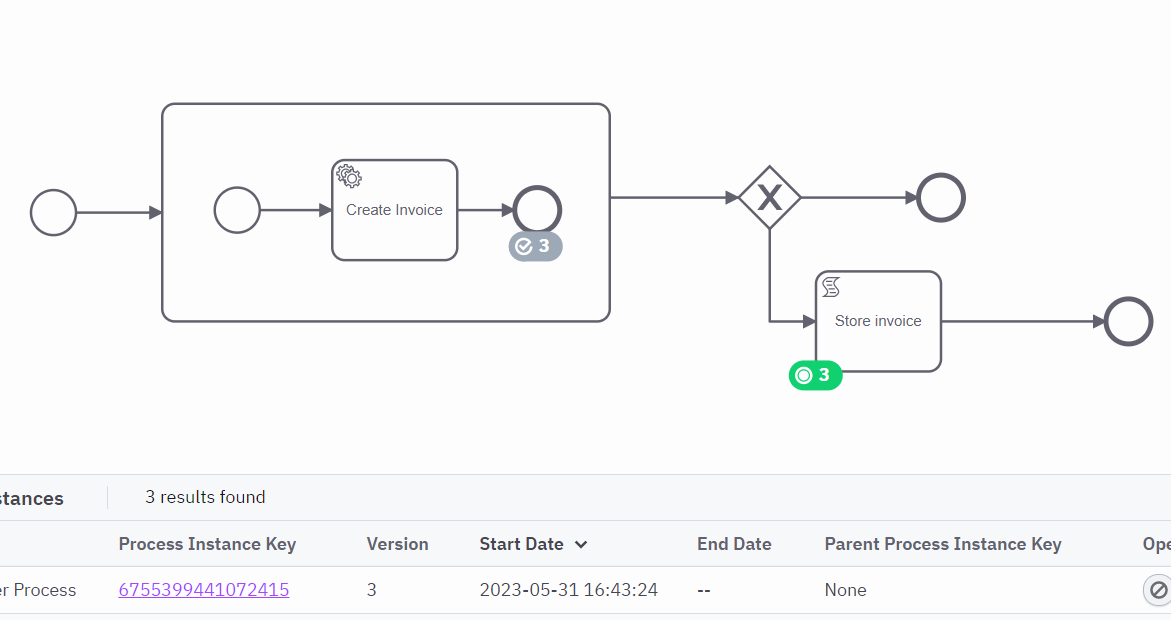Click the End Date column header

coord(734,544)
